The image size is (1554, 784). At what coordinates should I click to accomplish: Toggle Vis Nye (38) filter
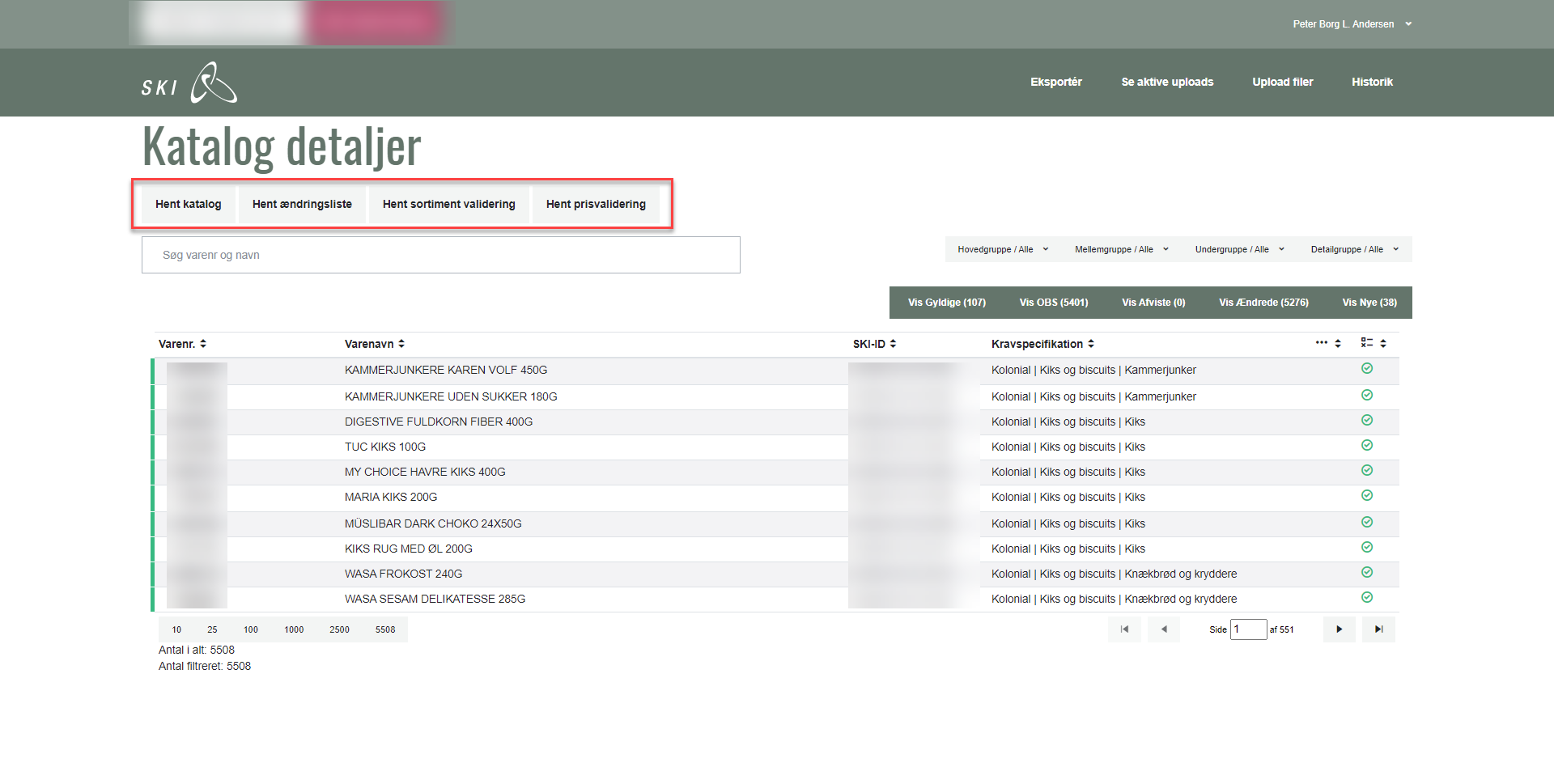coord(1369,303)
